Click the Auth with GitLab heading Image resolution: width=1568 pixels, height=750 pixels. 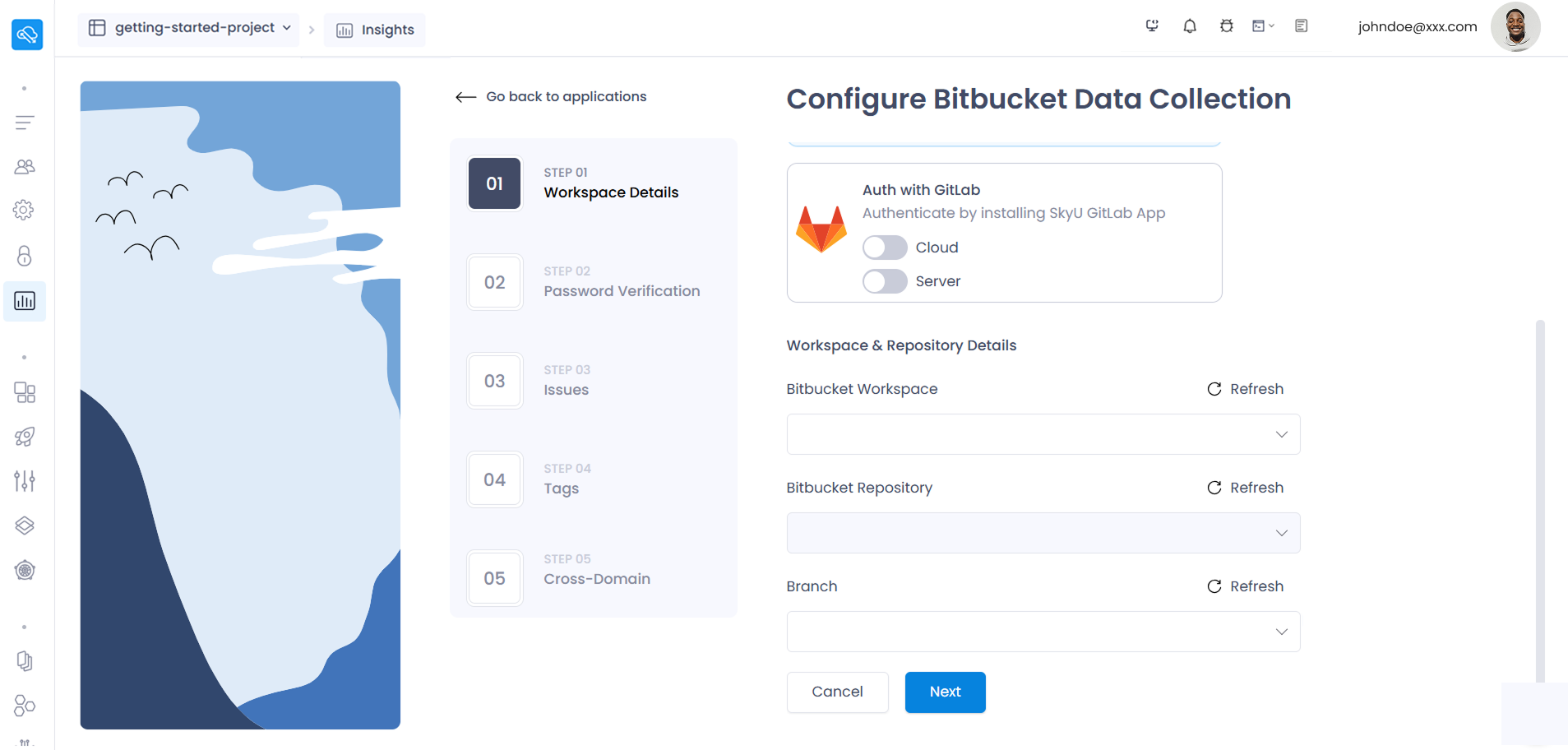click(921, 190)
